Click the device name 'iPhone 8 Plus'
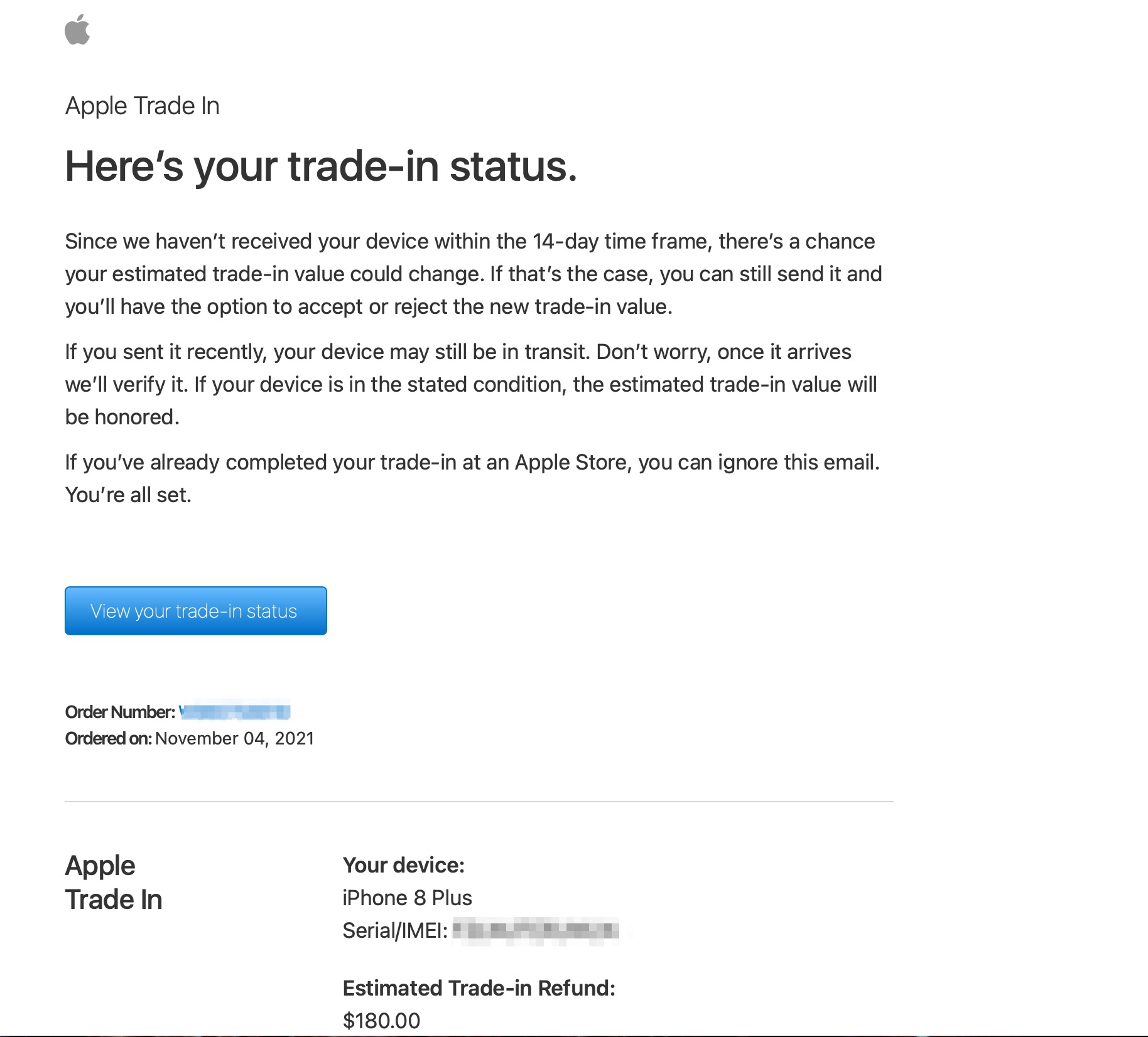 pos(408,898)
